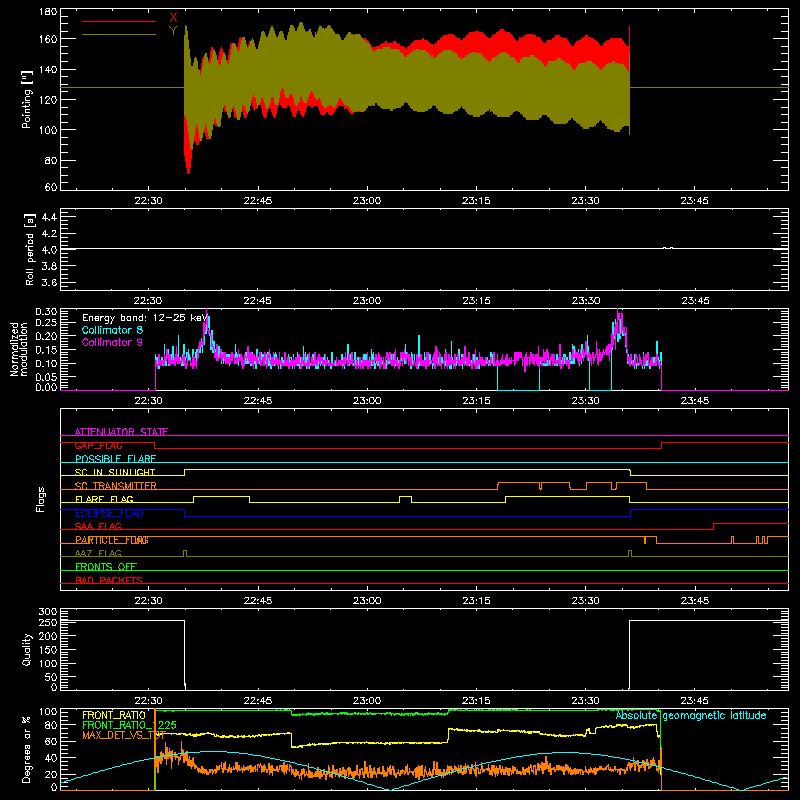
Task: Click 22:30 tick label under Quality plot
Action: point(148,701)
